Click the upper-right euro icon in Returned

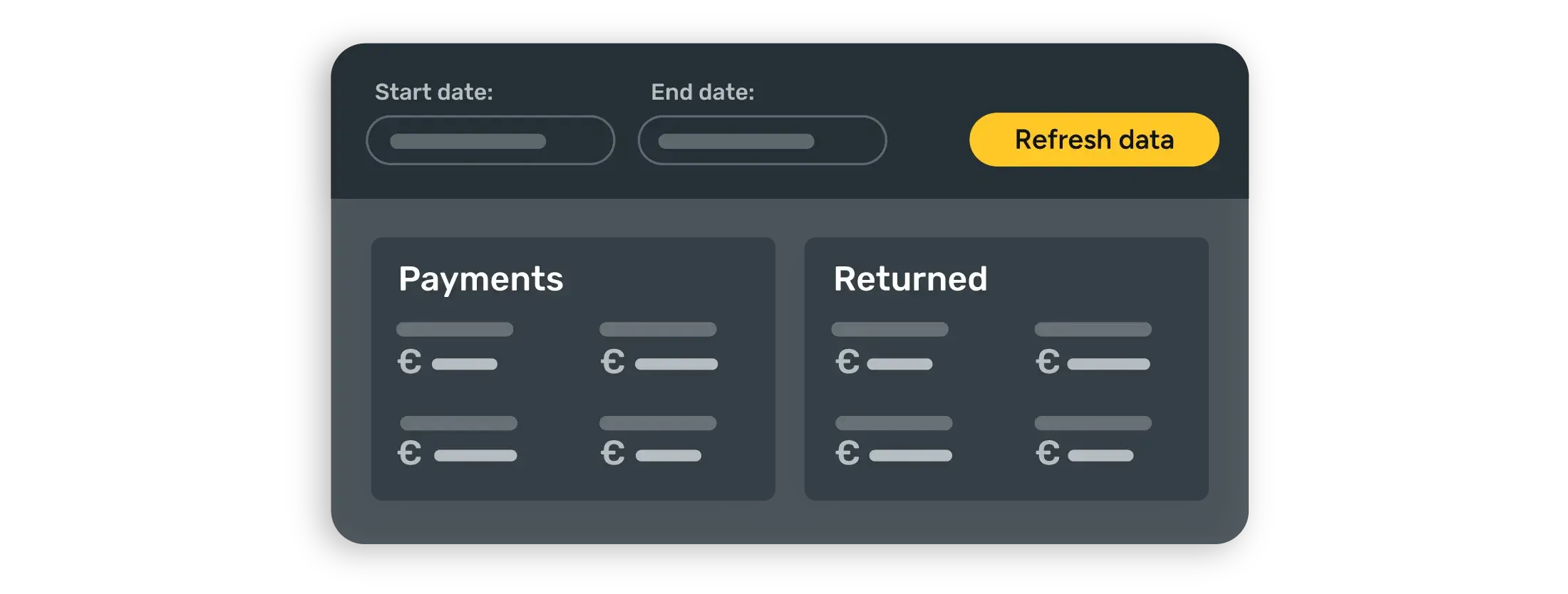click(1047, 362)
